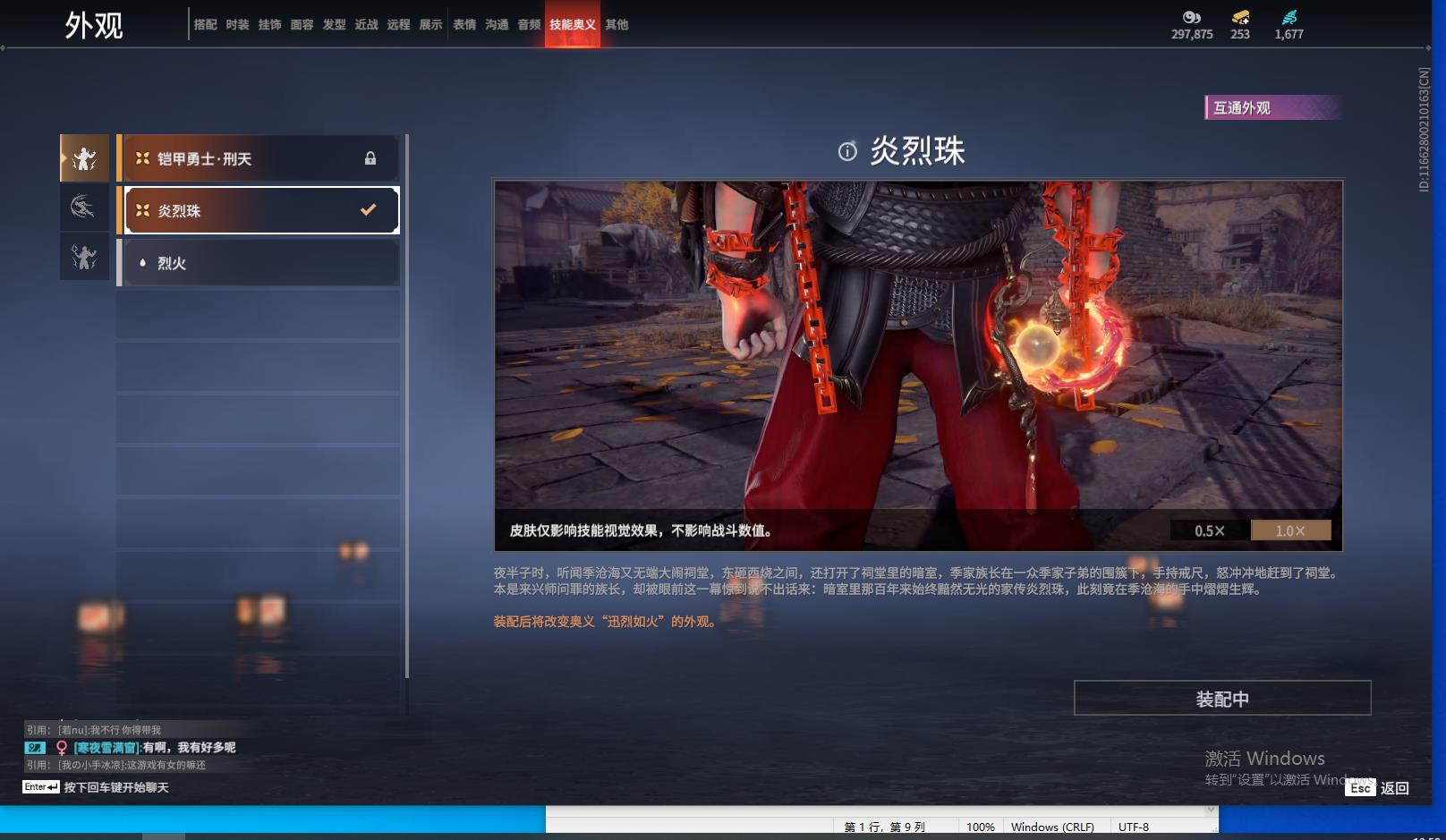The height and width of the screenshot is (840, 1446).
Task: Select the 技能奥义 tab
Action: click(x=573, y=24)
